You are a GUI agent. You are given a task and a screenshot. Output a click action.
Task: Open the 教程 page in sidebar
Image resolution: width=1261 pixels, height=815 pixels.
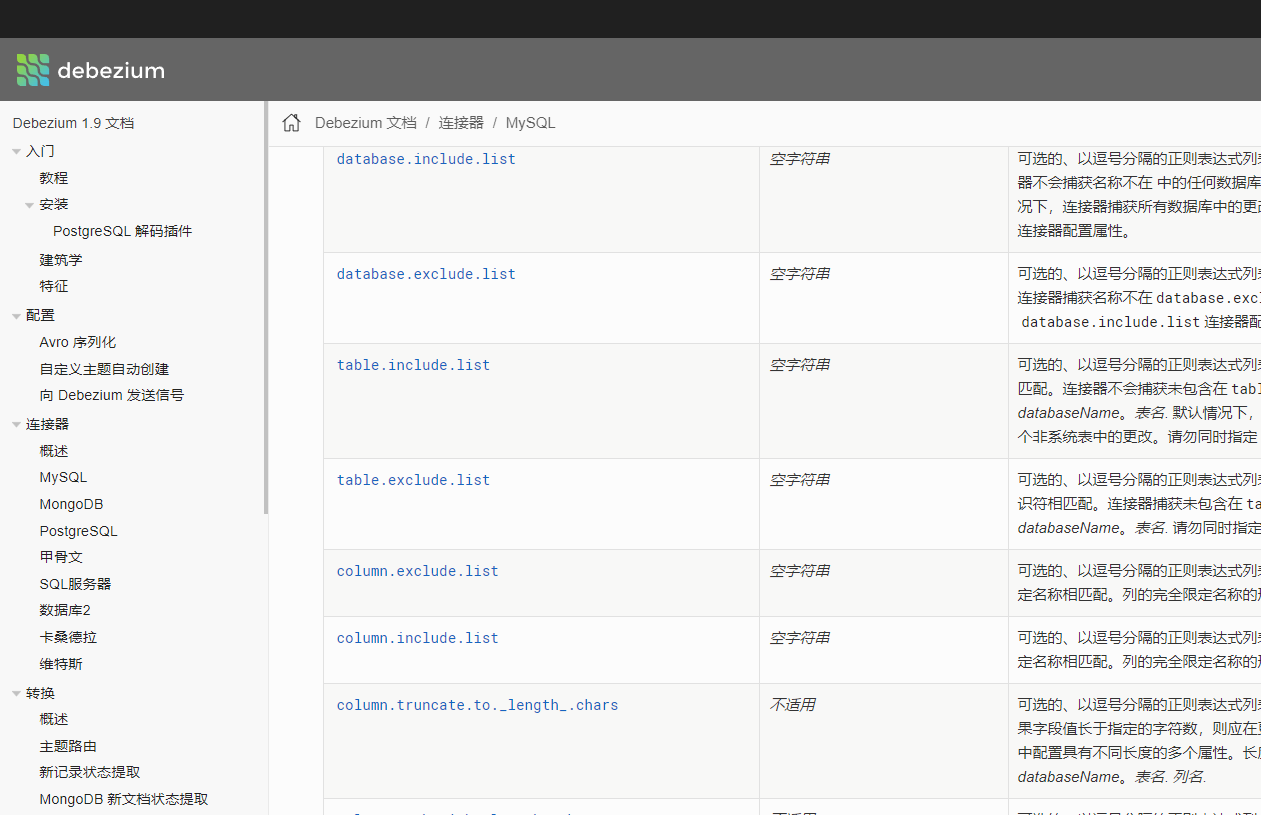tap(54, 178)
